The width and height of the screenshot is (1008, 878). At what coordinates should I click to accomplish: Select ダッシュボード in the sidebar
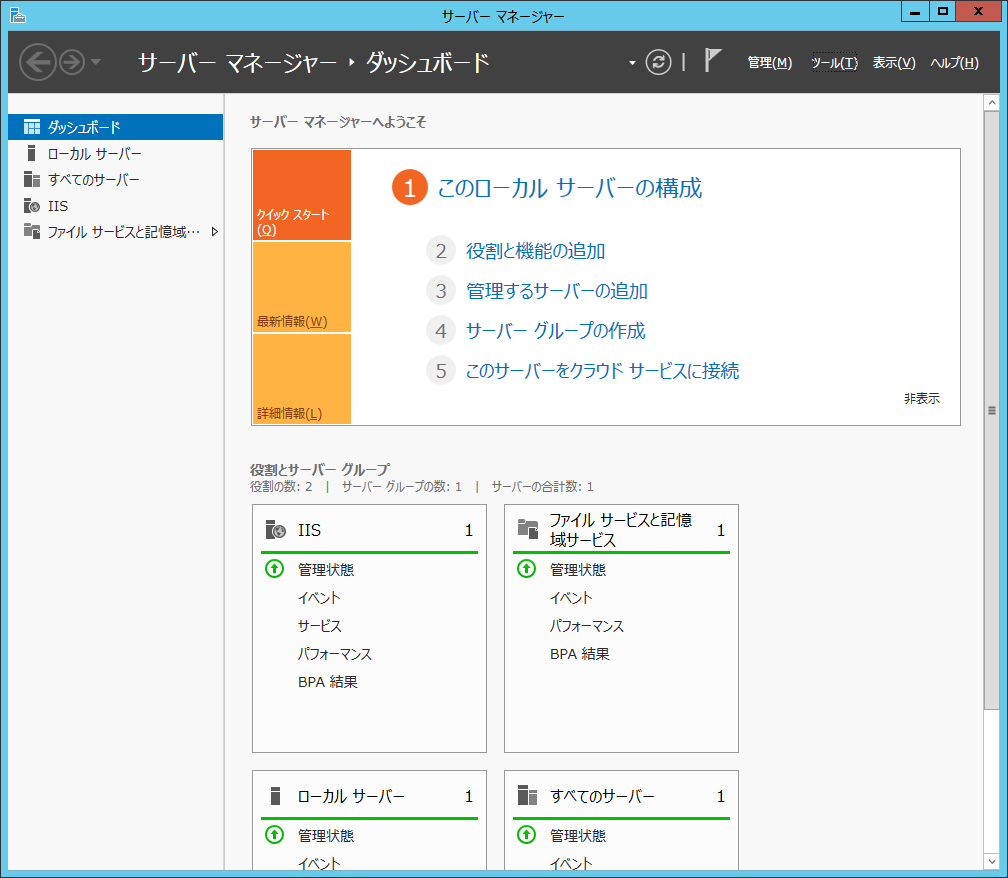pyautogui.click(x=116, y=127)
